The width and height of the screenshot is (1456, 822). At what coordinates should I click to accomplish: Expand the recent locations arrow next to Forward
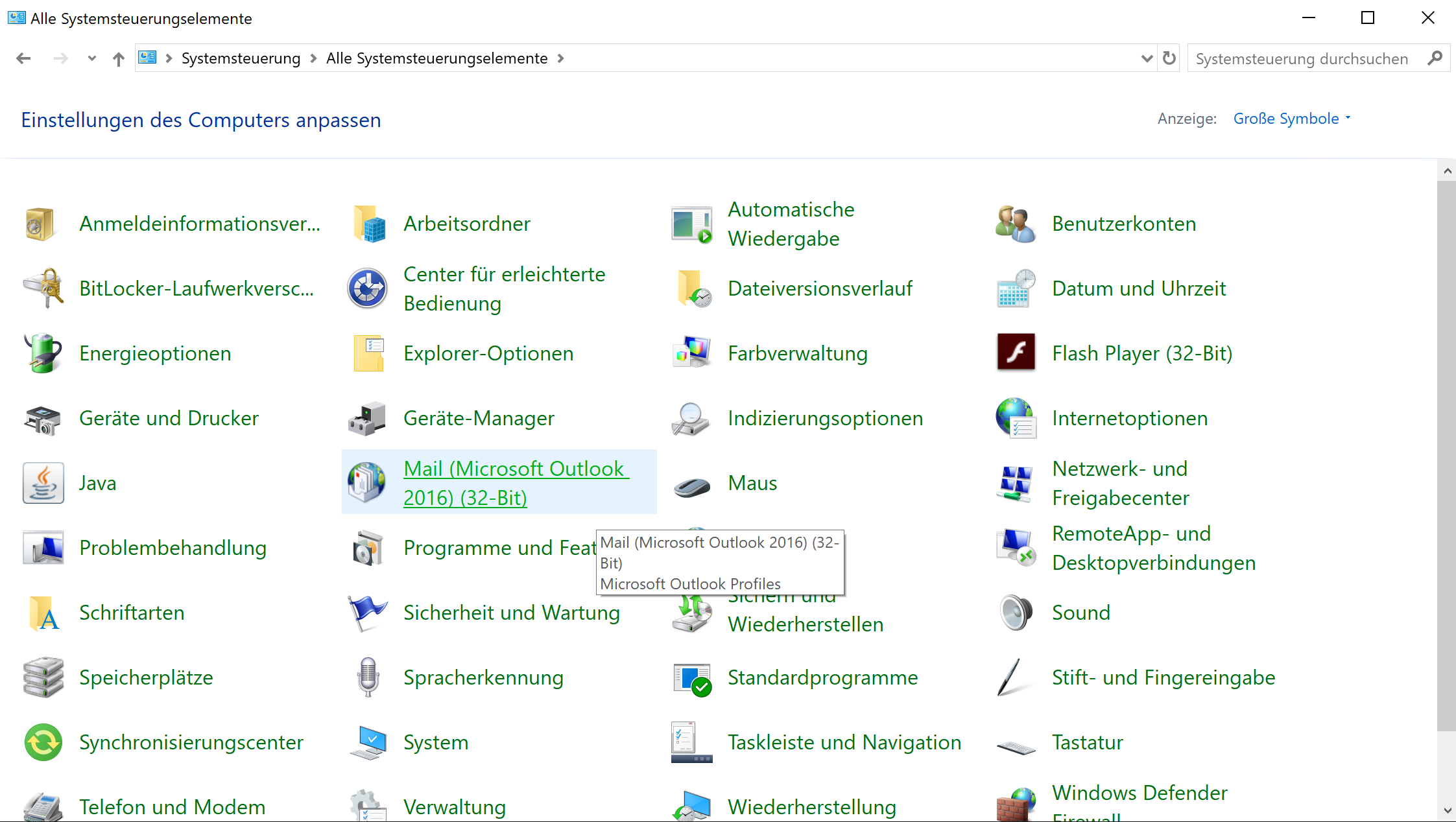91,58
